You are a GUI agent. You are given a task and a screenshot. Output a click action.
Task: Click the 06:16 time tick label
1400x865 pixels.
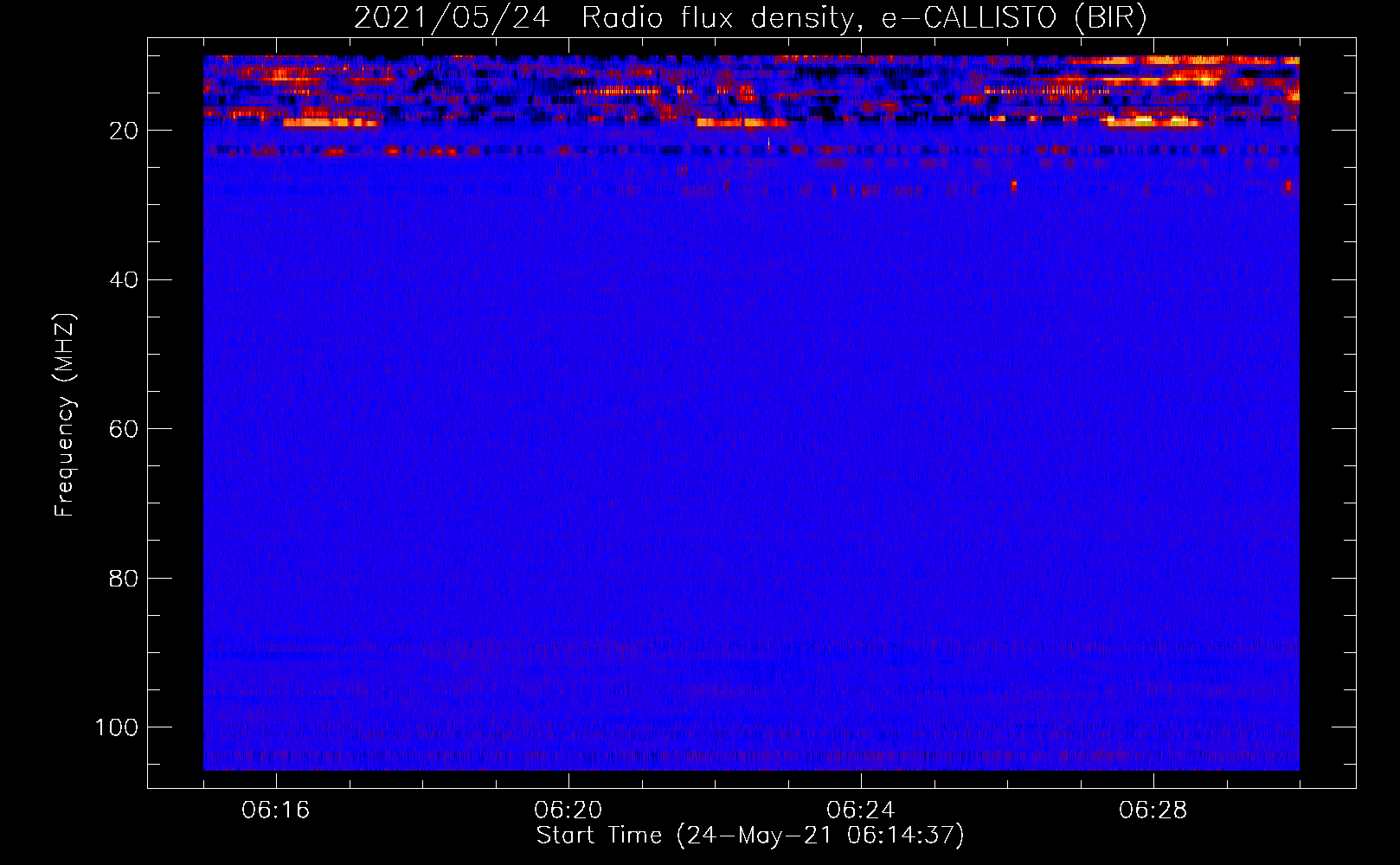pyautogui.click(x=276, y=811)
